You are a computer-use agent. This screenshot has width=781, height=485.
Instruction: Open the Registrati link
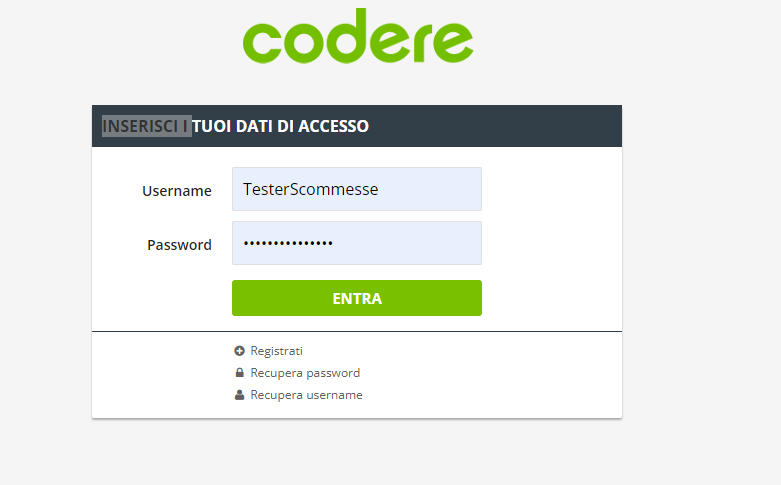pos(276,351)
